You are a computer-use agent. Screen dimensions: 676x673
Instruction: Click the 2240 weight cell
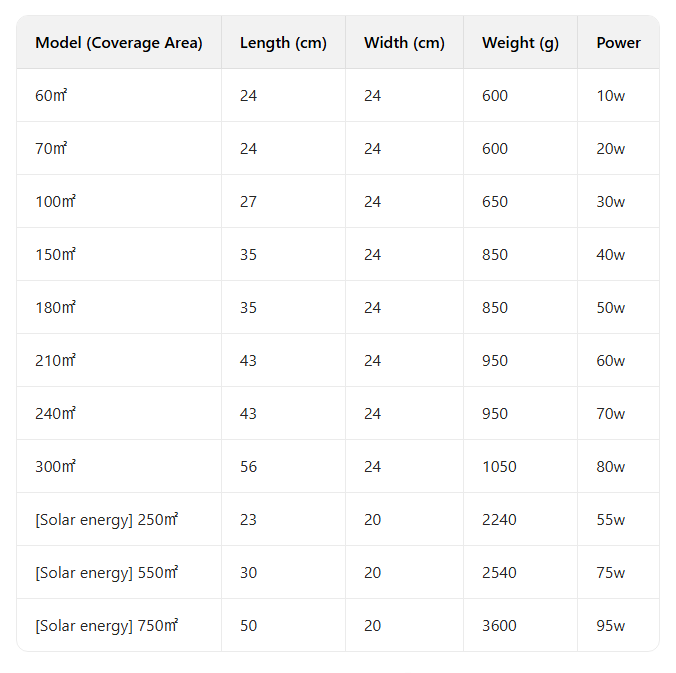coord(499,520)
